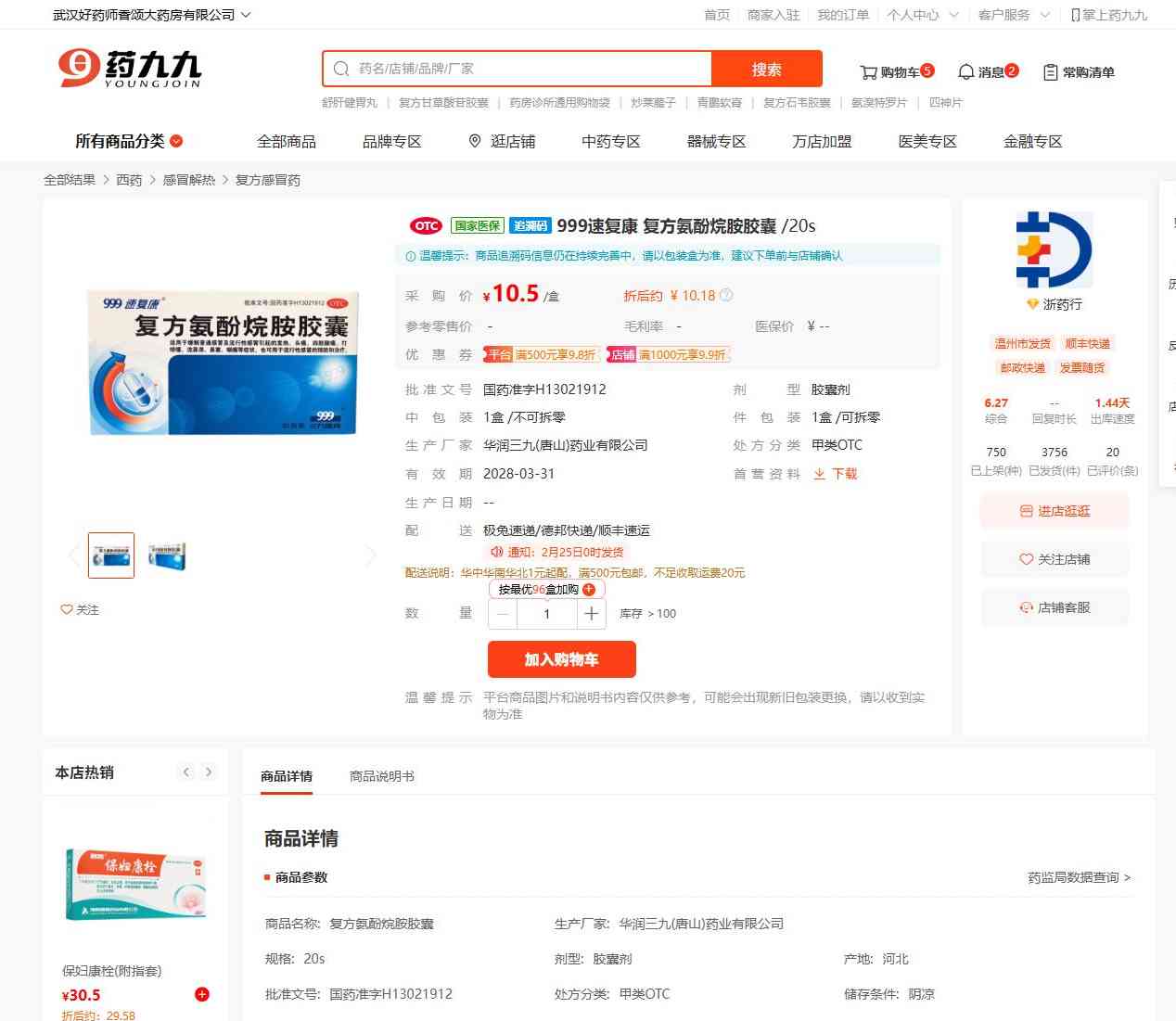
Task: Toggle 关注店铺 to follow the store
Action: pyautogui.click(x=1055, y=559)
